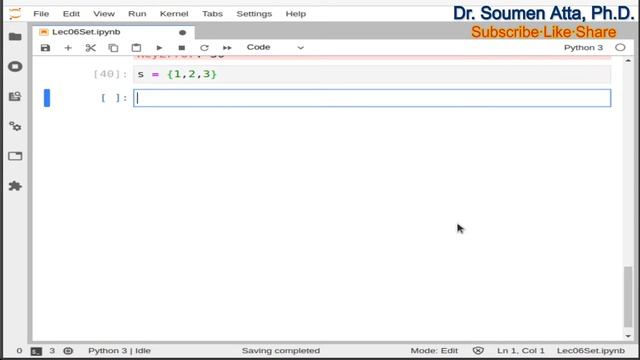
Task: Click the [40]: cell execution prompt
Action: click(x=110, y=74)
